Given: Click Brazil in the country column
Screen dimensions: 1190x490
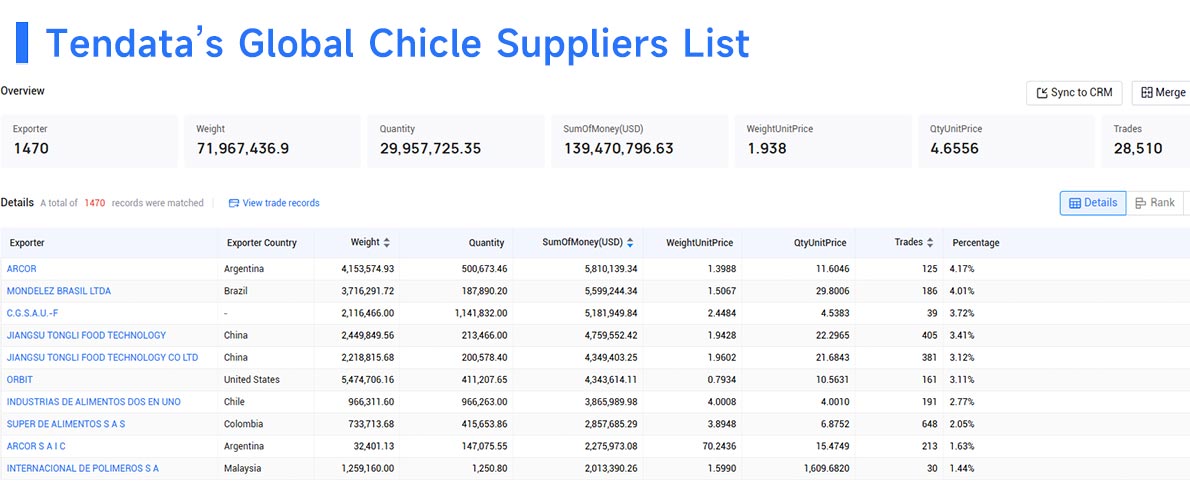Looking at the screenshot, I should tap(235, 291).
